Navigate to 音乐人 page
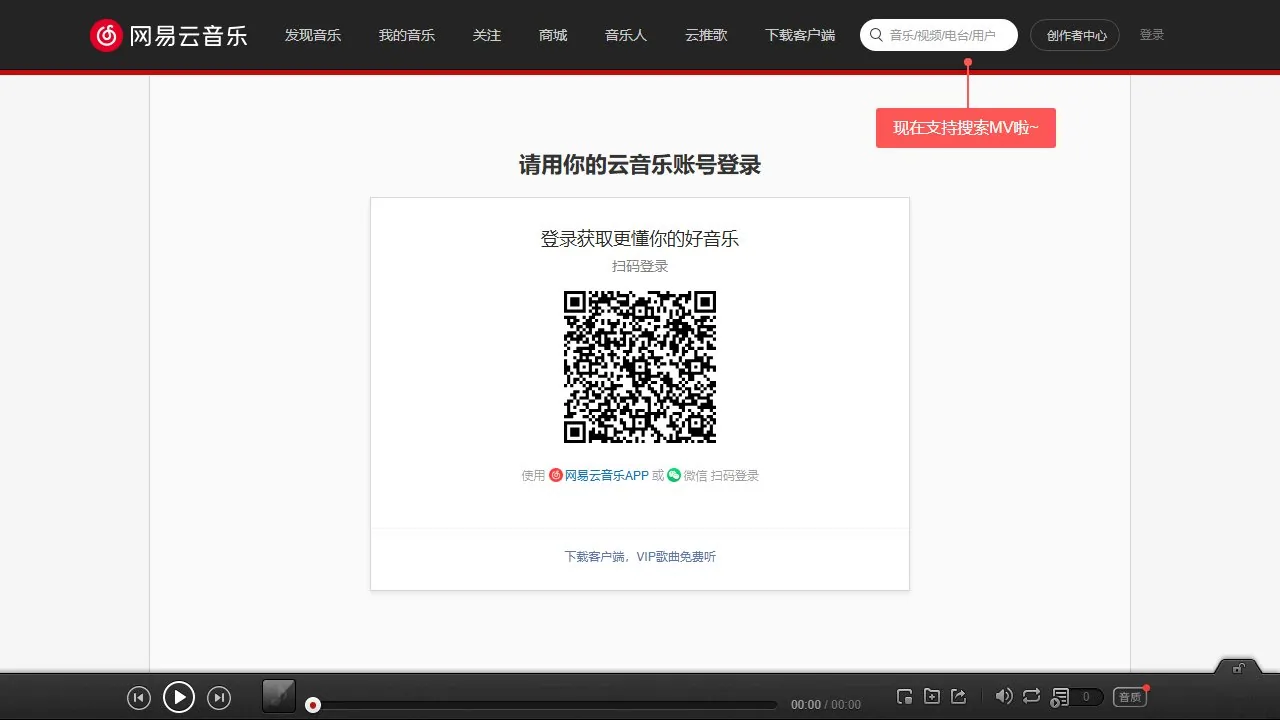1280x720 pixels. click(626, 35)
